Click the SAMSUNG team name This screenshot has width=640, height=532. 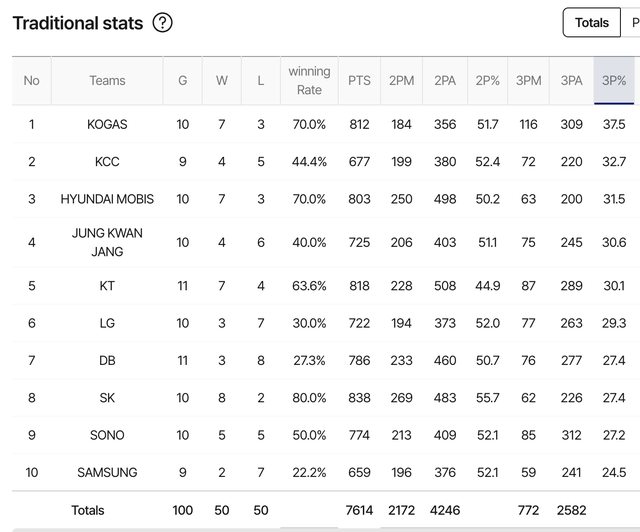click(107, 472)
